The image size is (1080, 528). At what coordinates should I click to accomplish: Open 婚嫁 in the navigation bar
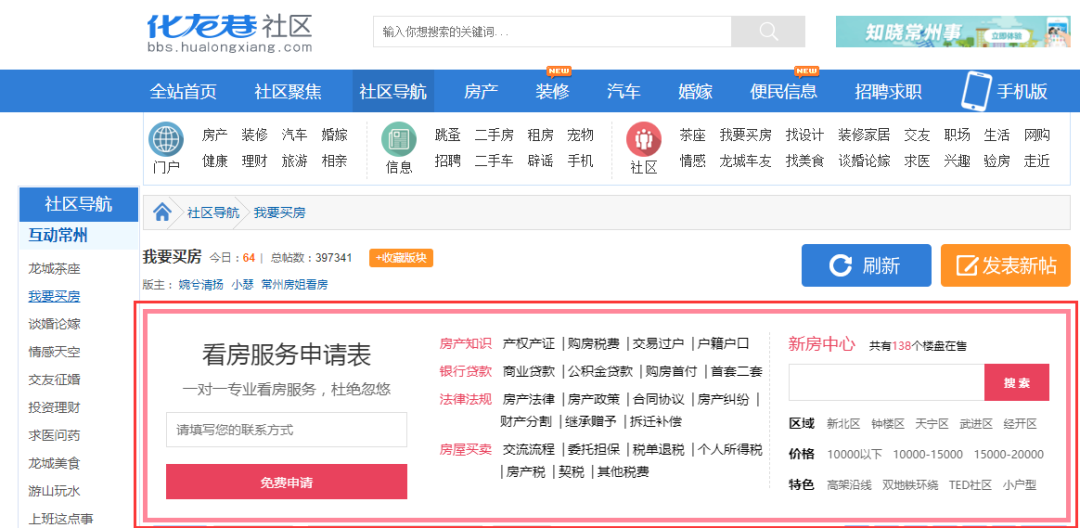click(696, 92)
